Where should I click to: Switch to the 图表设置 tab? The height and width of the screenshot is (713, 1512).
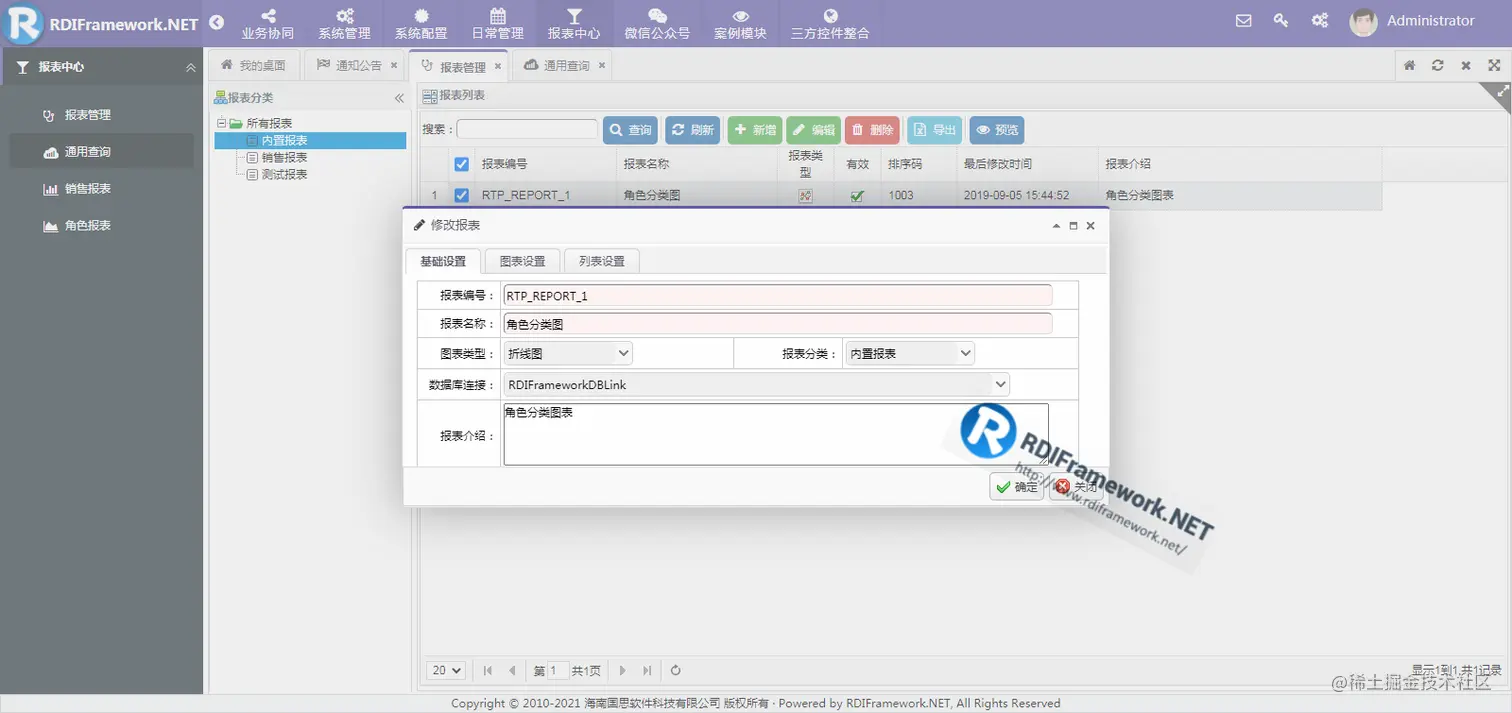pos(520,260)
